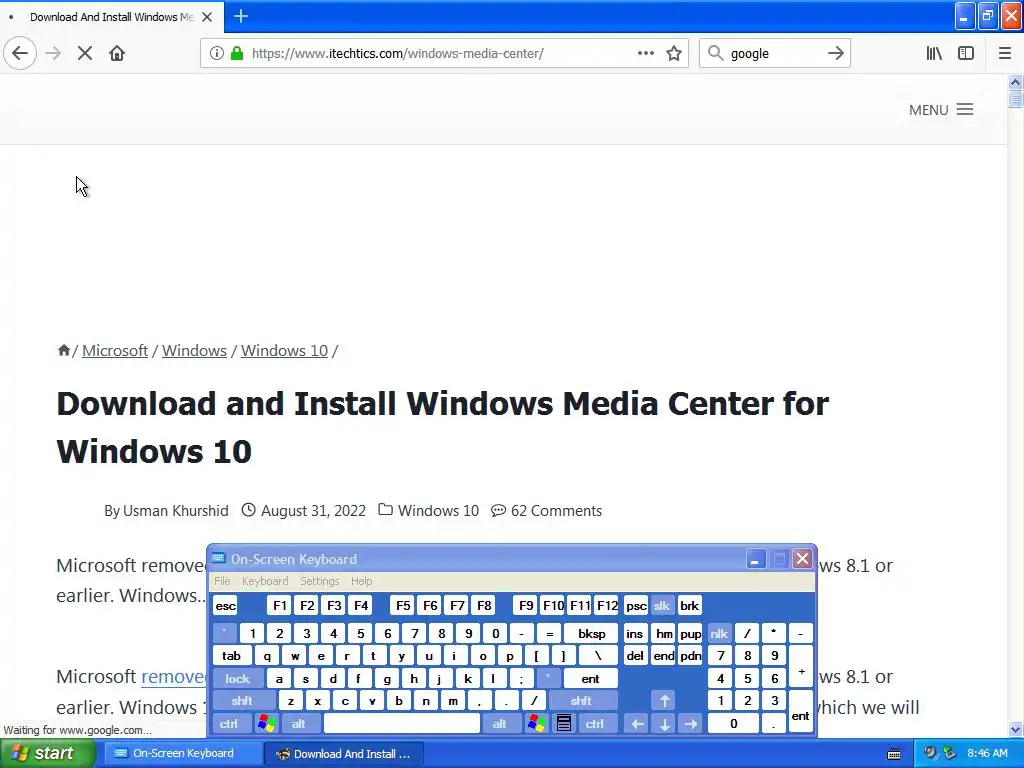Toggle the nlk num lock key
This screenshot has width=1024, height=768.
tap(719, 633)
